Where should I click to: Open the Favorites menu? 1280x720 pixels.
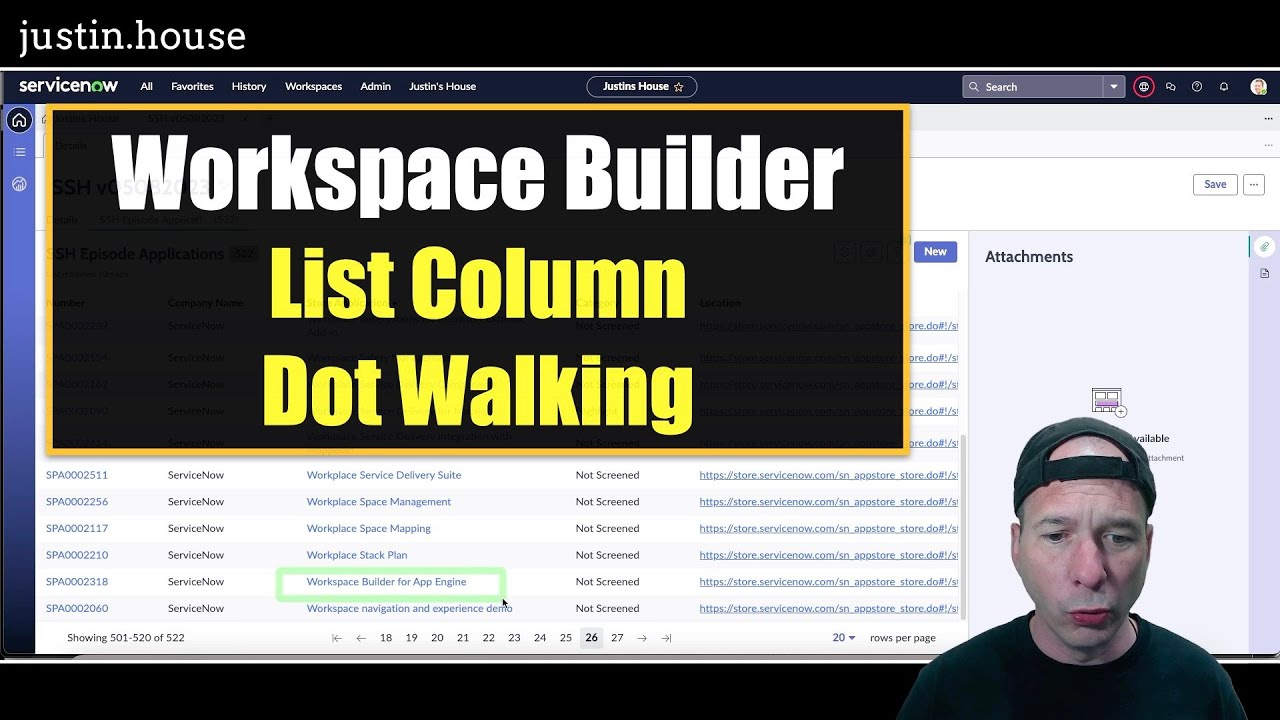192,86
